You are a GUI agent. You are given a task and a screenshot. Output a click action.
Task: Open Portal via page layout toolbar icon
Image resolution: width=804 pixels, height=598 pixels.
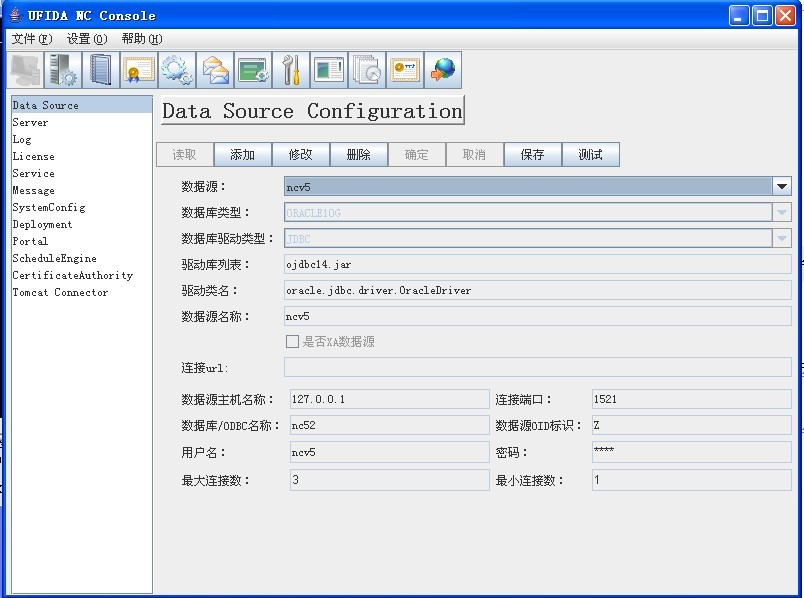[329, 70]
